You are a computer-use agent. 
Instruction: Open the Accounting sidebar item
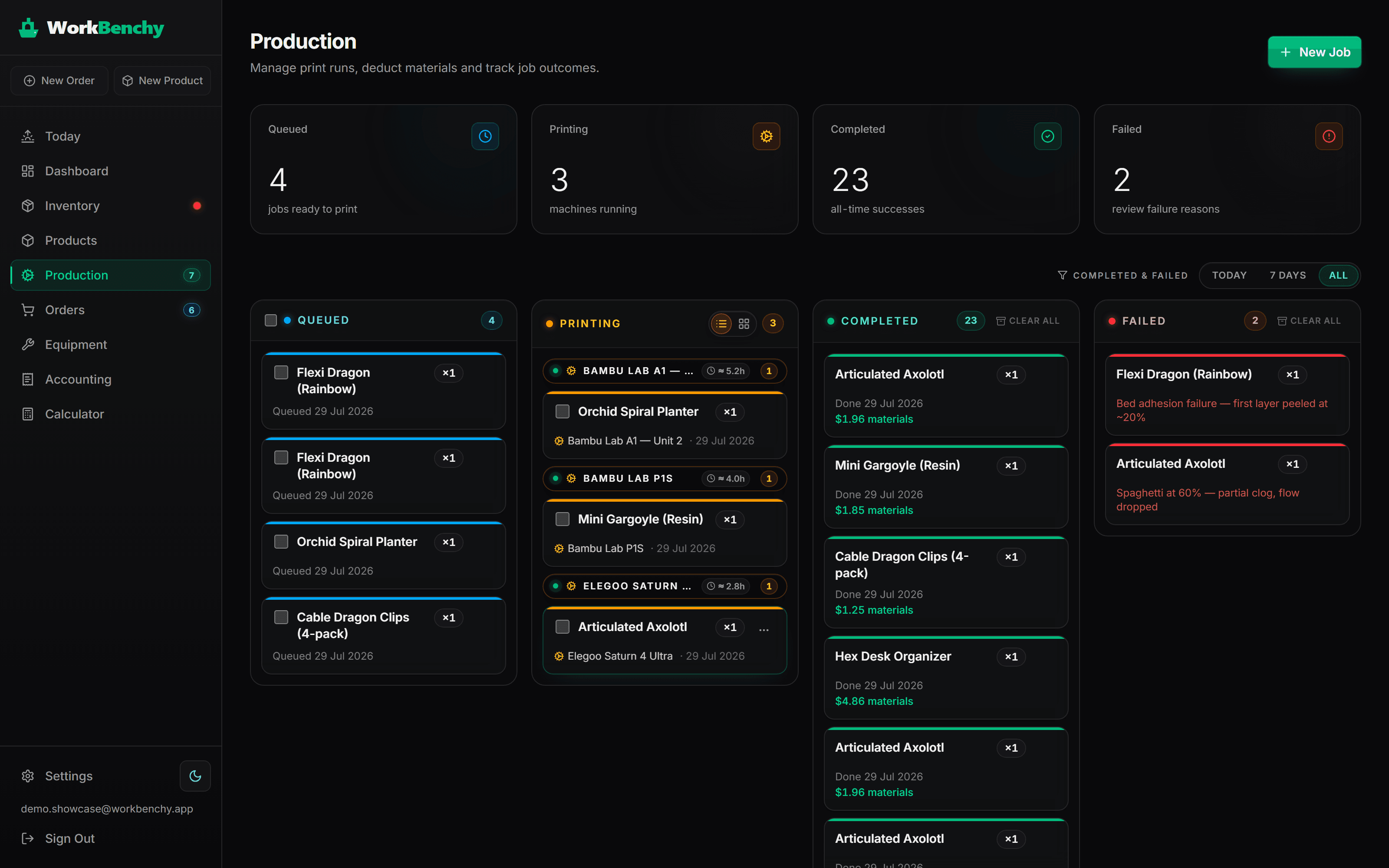[x=110, y=379]
